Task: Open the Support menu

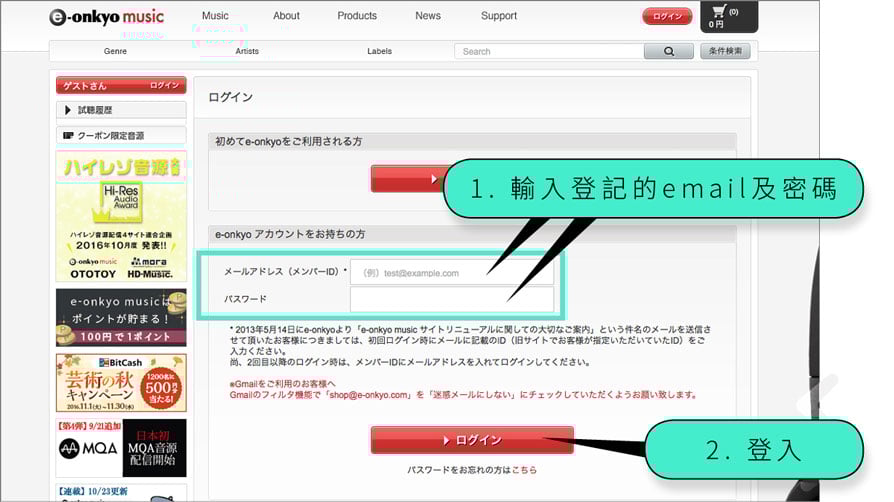Action: pos(499,16)
